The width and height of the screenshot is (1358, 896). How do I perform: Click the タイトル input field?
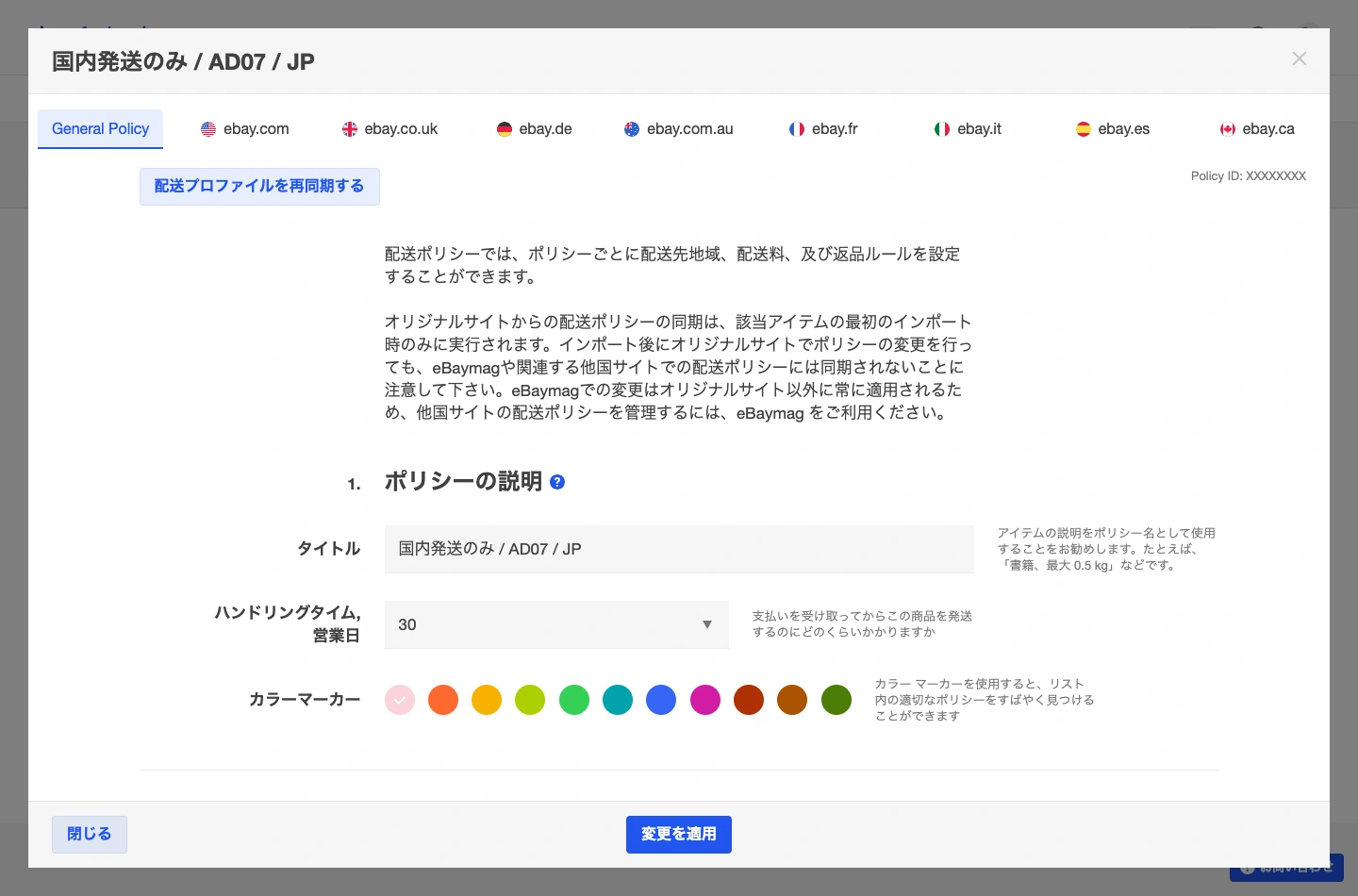coord(679,549)
